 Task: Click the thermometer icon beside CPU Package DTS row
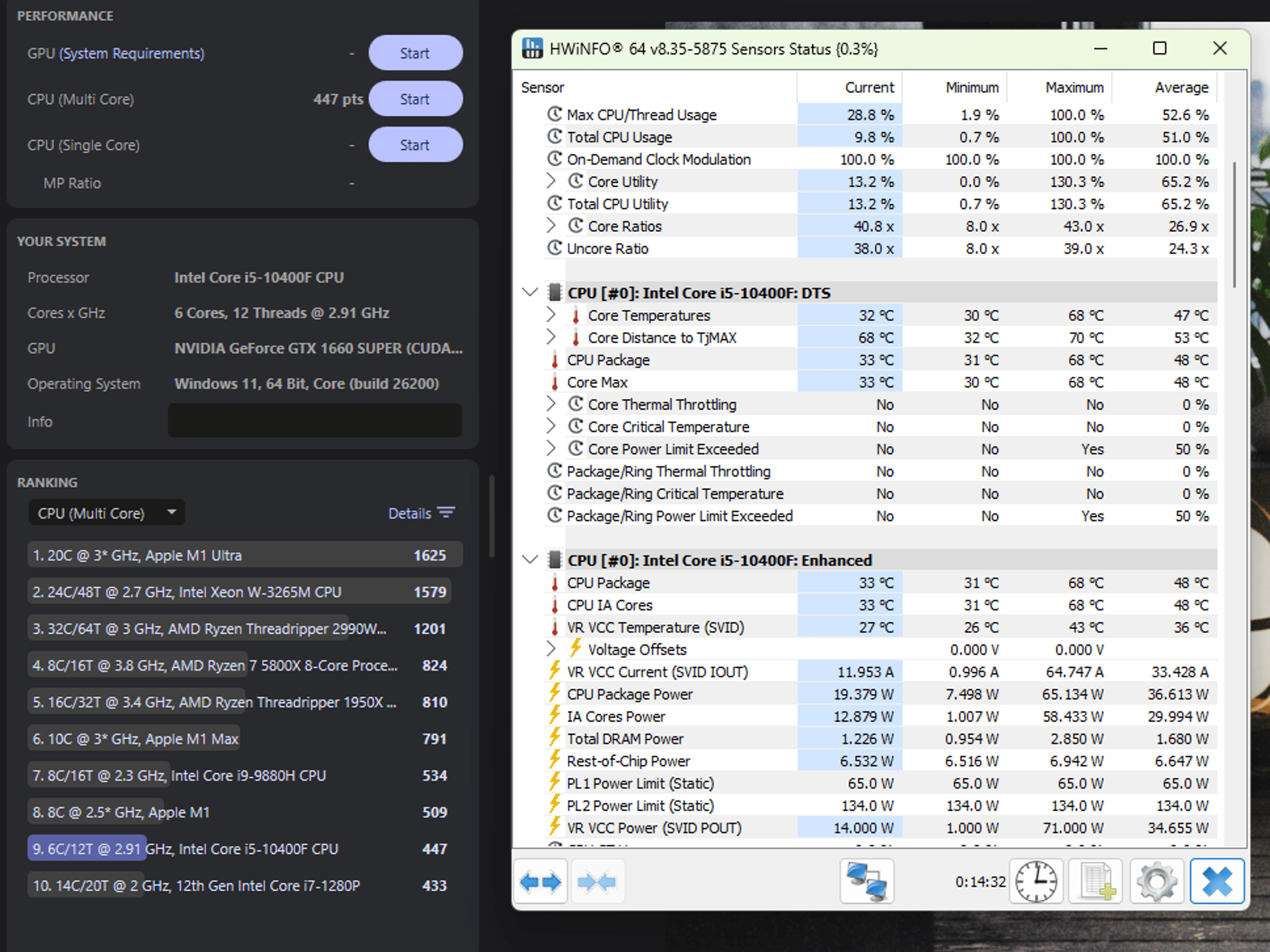(x=555, y=360)
